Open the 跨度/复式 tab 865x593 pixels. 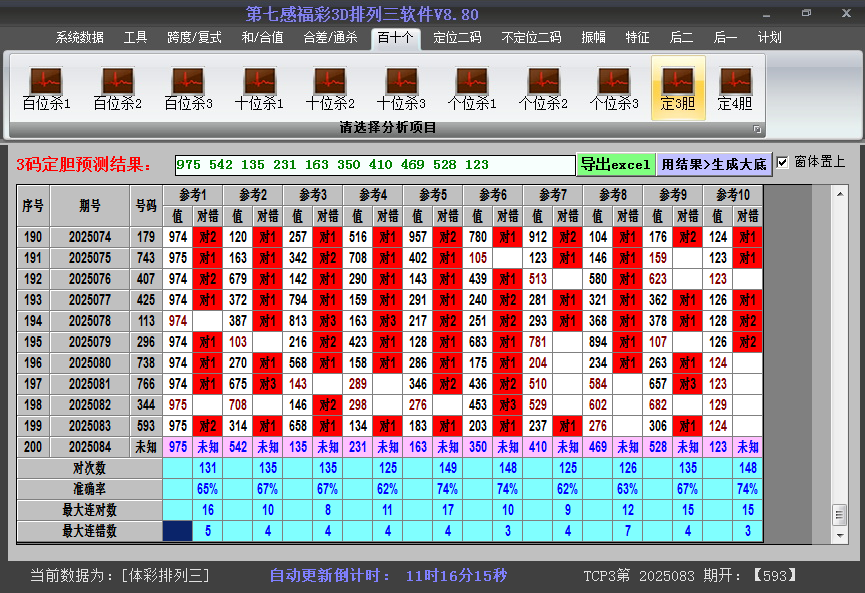point(194,37)
